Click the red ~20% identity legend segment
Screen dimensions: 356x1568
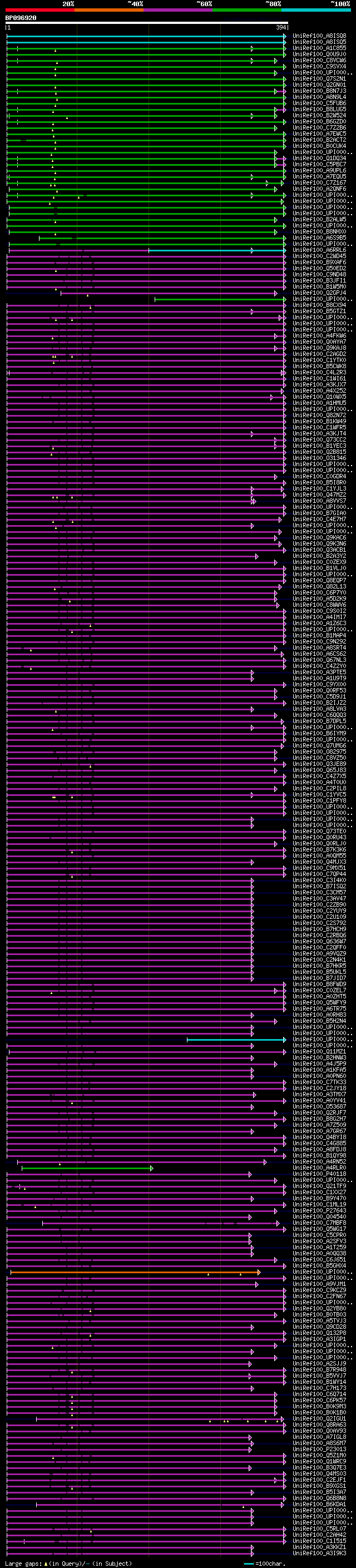[x=39, y=10]
